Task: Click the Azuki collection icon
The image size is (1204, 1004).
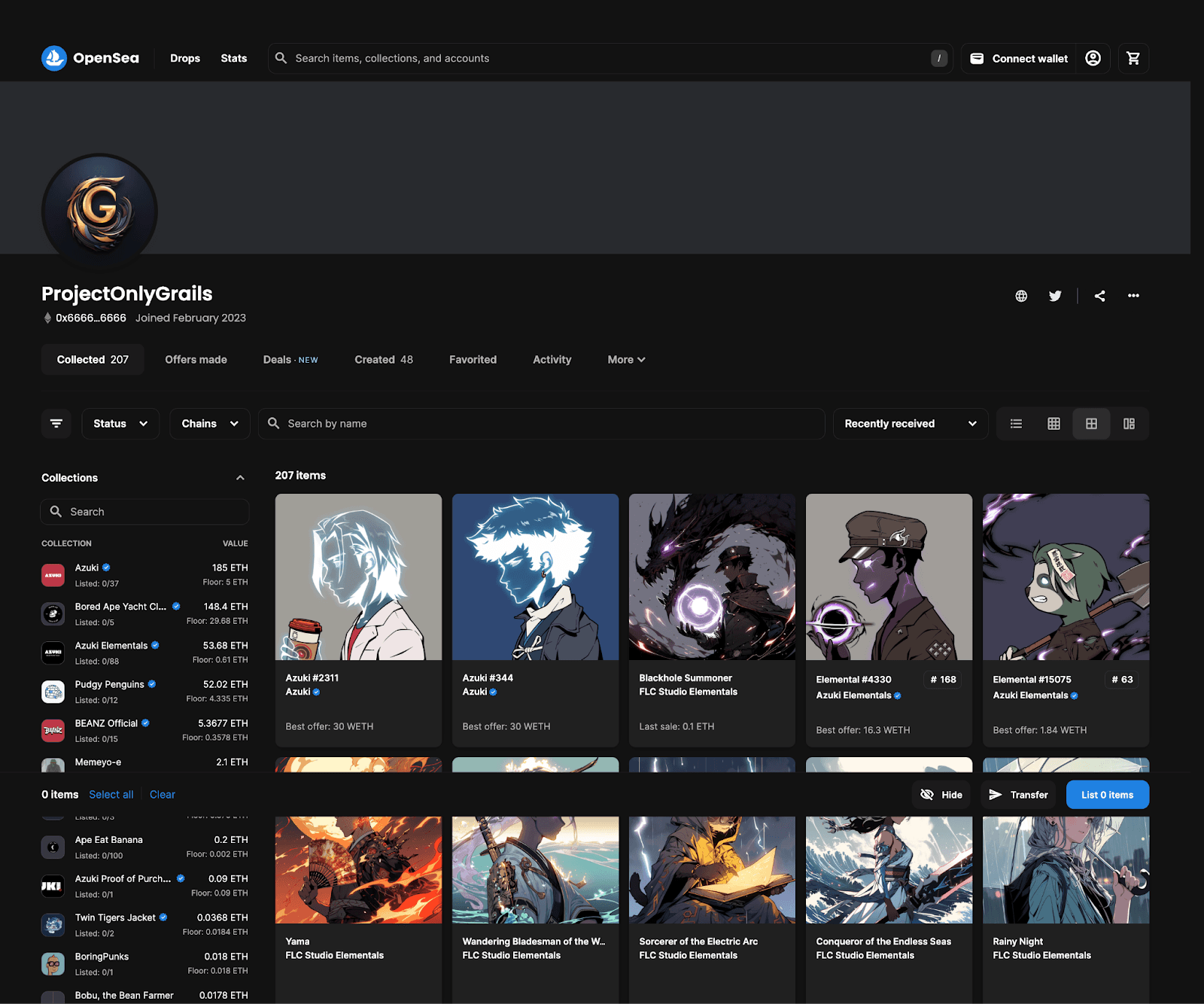Action: [53, 575]
